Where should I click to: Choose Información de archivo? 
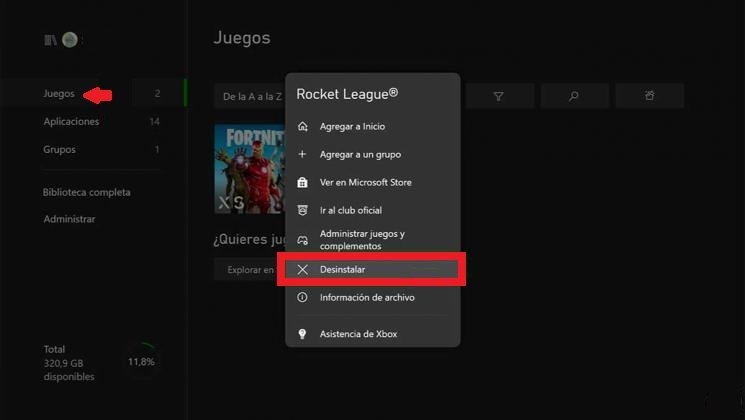[x=373, y=297]
